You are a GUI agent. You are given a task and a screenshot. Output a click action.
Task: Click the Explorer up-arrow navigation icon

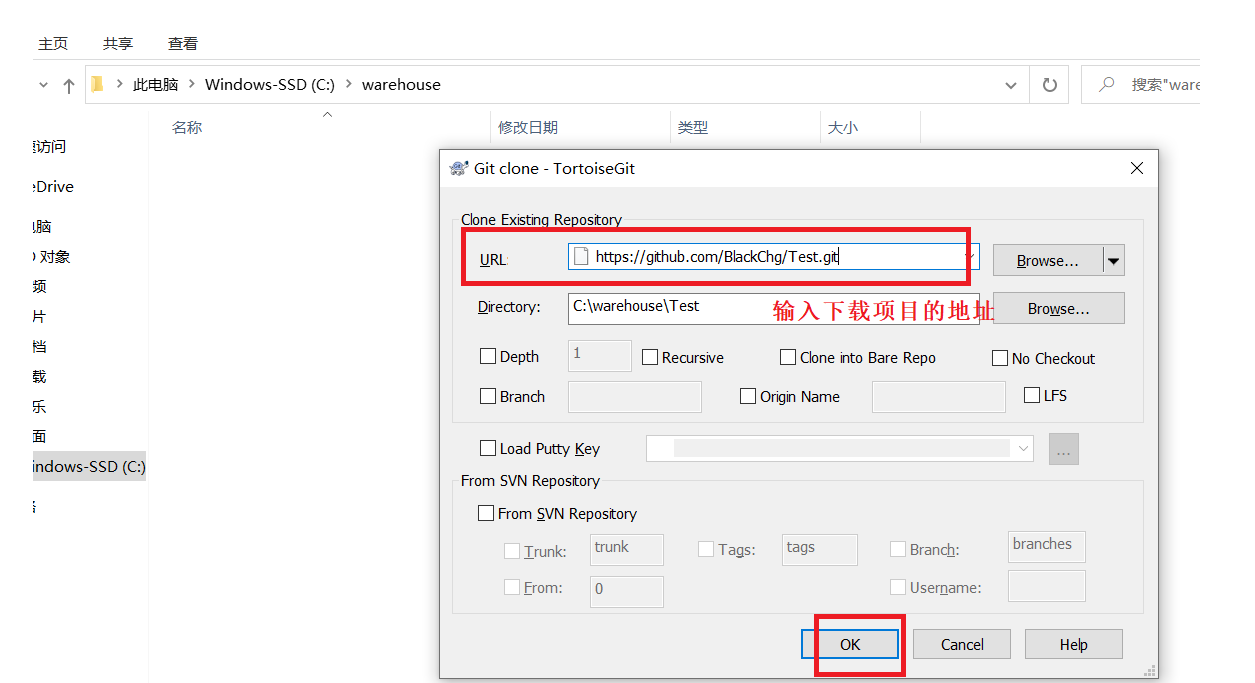68,85
